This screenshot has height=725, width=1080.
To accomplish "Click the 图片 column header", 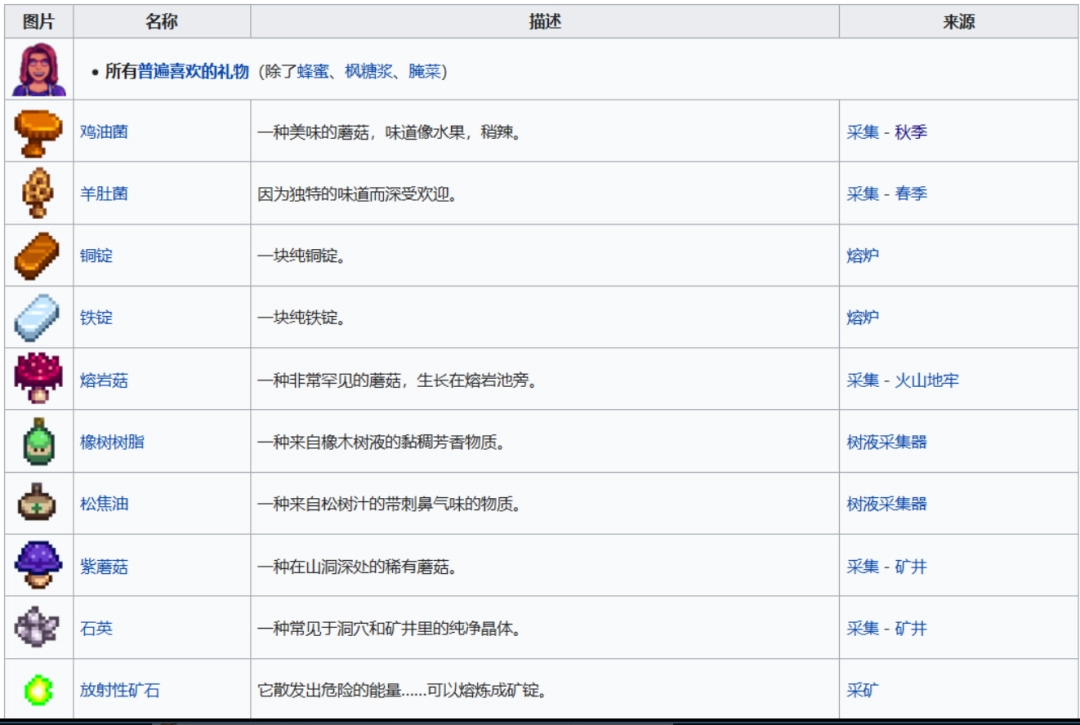I will point(39,21).
